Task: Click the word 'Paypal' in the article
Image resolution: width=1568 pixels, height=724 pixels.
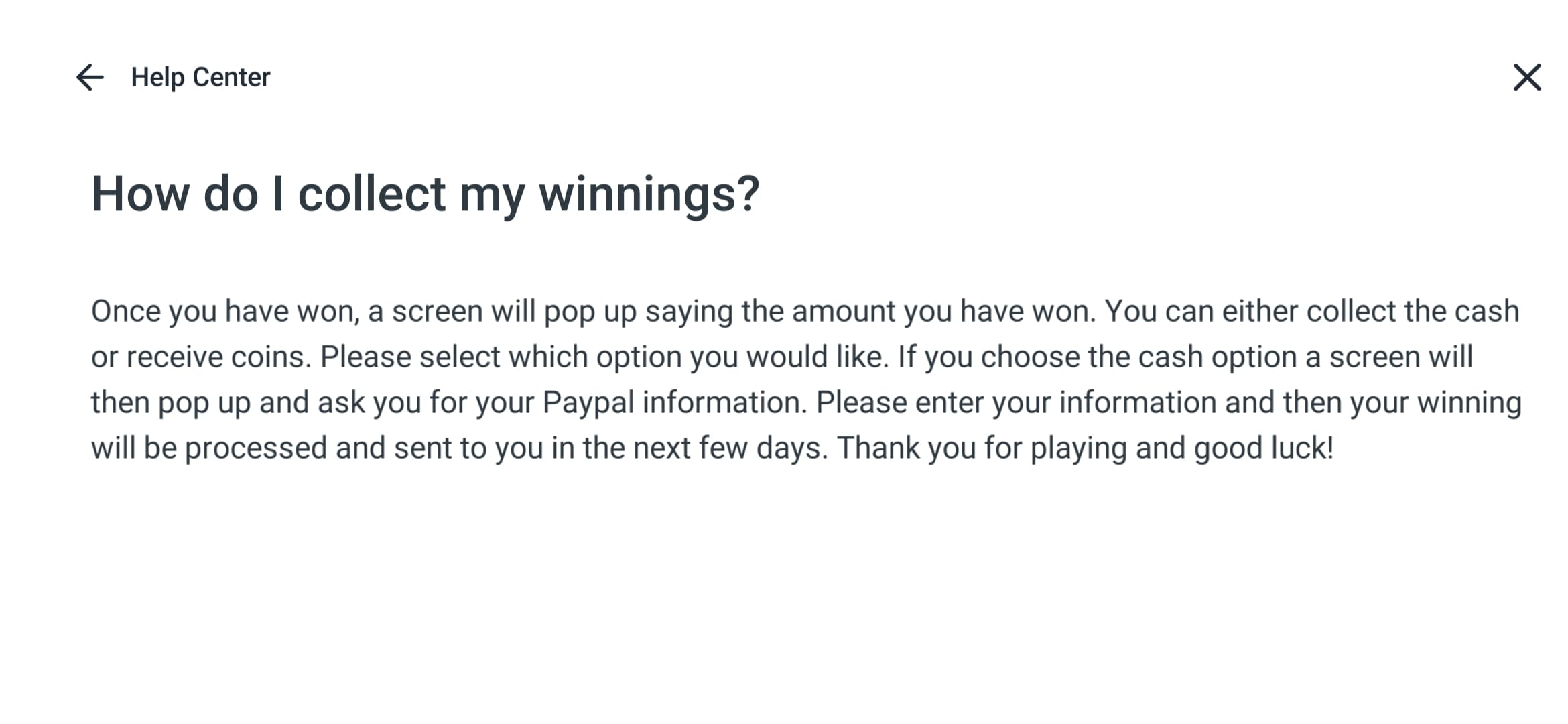Action: [x=588, y=403]
